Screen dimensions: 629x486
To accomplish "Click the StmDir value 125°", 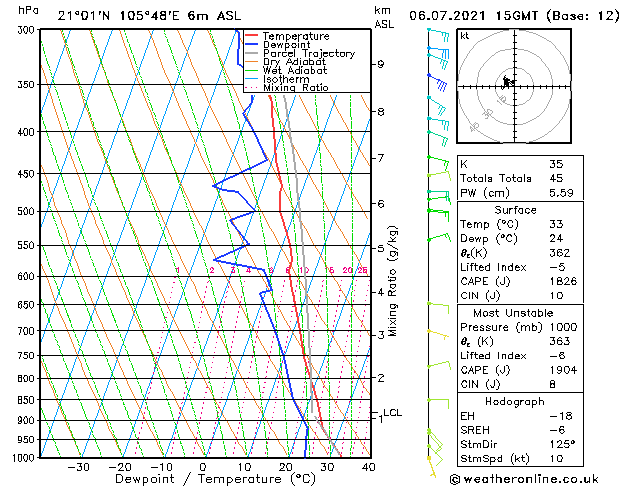I will point(562,445).
